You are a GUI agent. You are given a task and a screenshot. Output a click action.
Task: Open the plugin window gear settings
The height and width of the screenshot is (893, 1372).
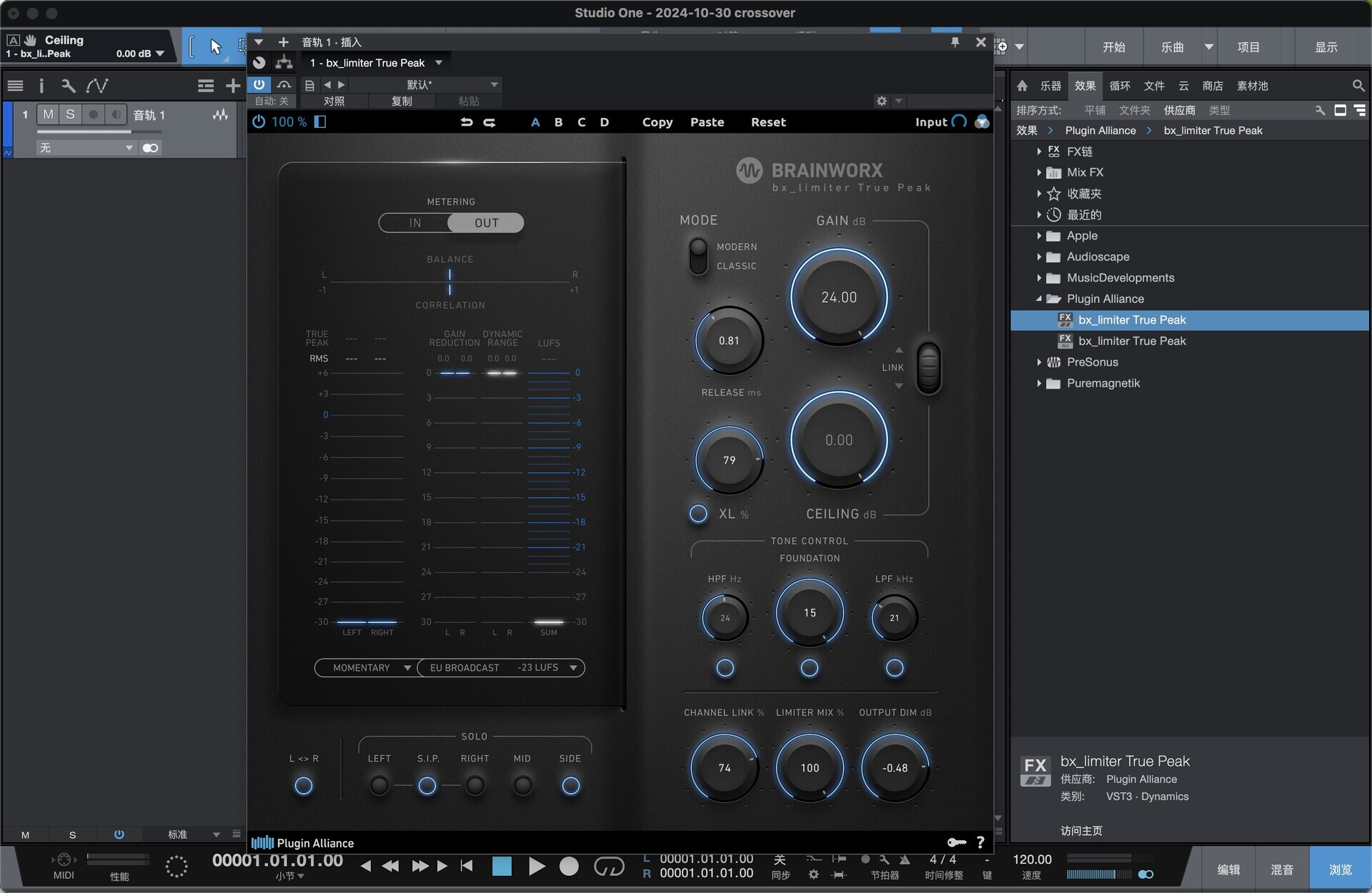click(882, 101)
